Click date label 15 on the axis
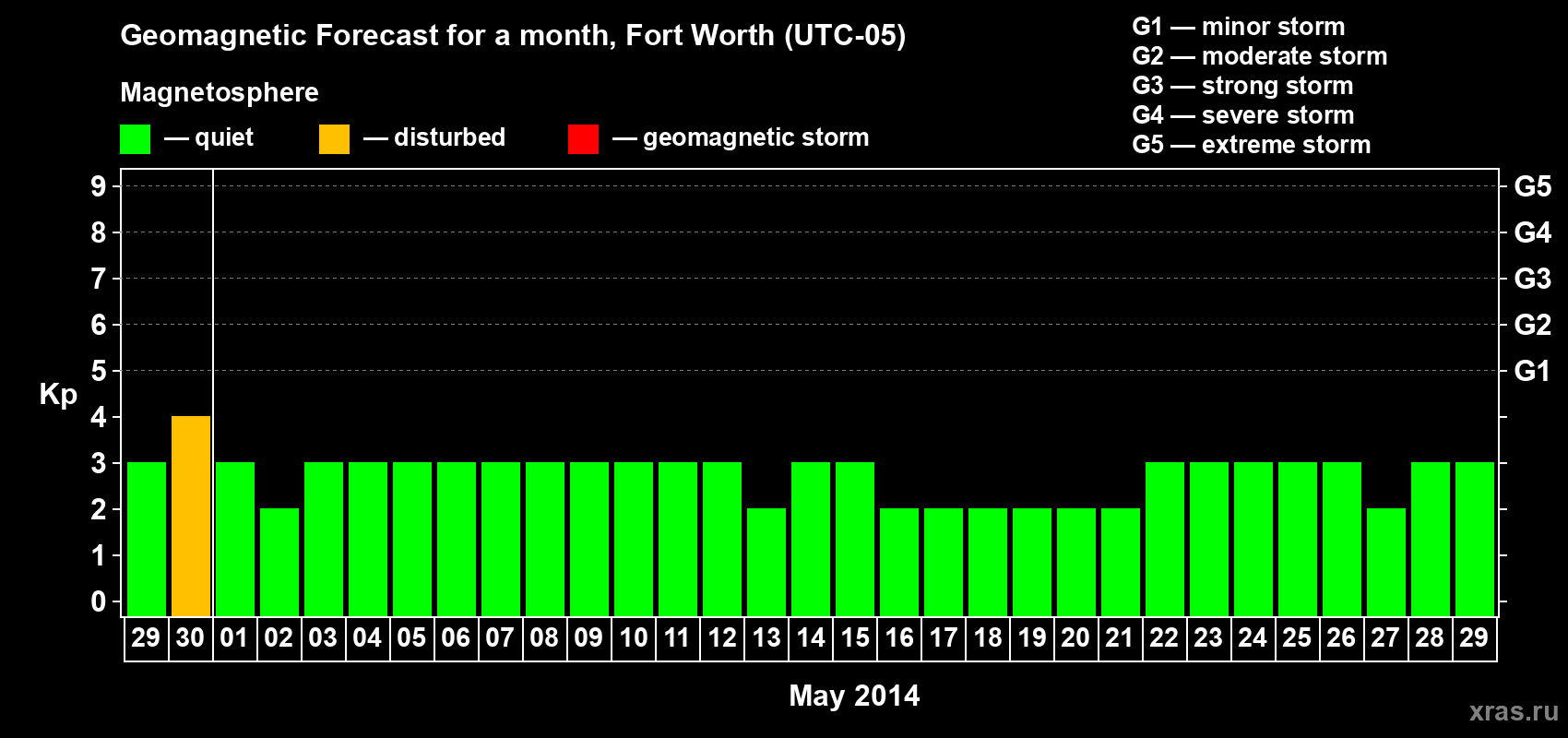 coord(855,637)
